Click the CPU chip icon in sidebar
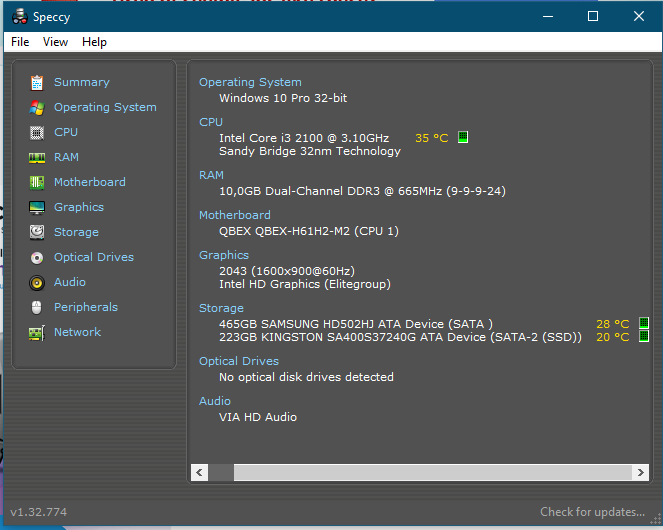 [x=37, y=133]
